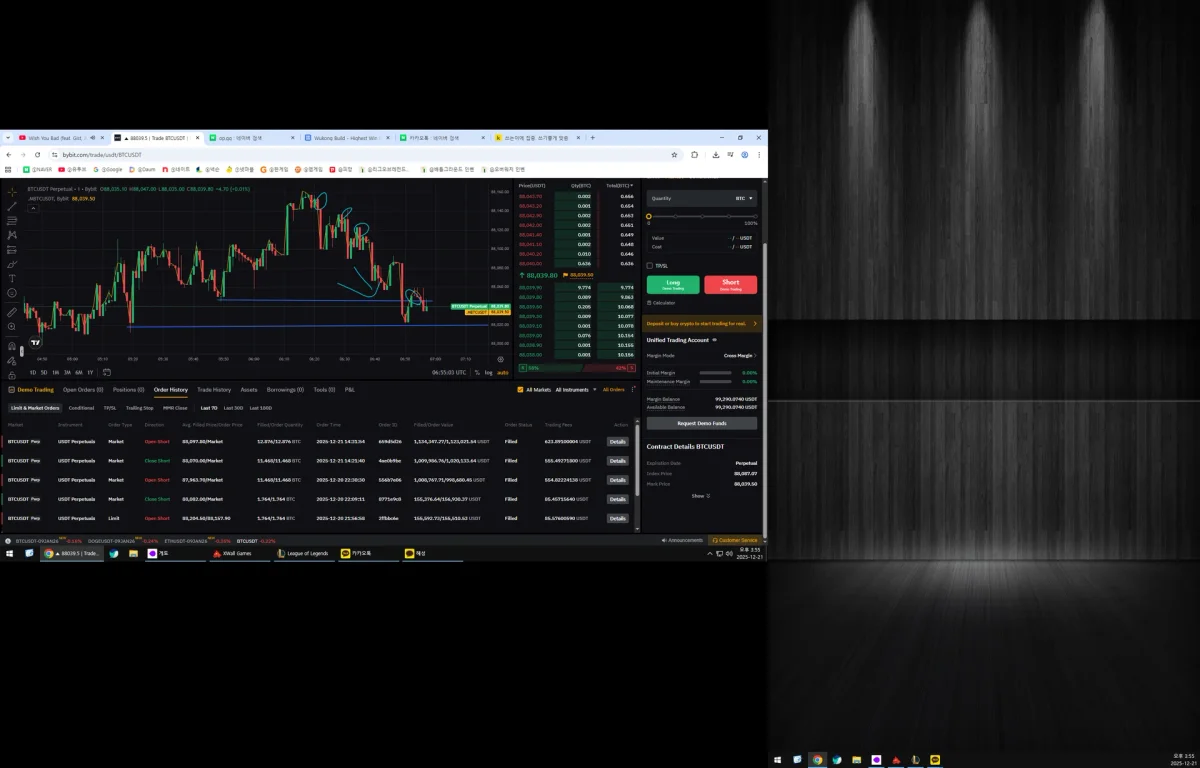Click the order history table scrollbar
Viewport: 1200px width, 768px height.
tap(637, 460)
